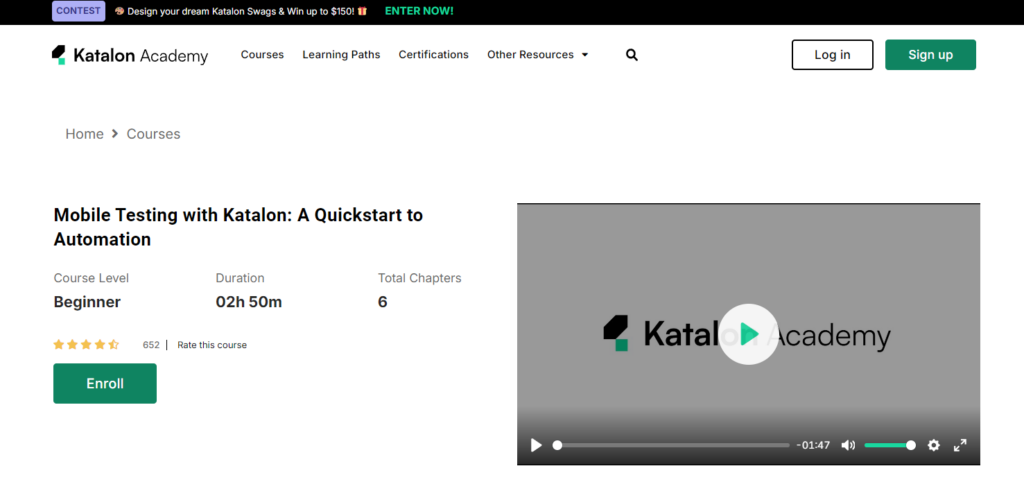Image resolution: width=1024 pixels, height=491 pixels.
Task: Open the search magnifier icon
Action: pos(632,55)
